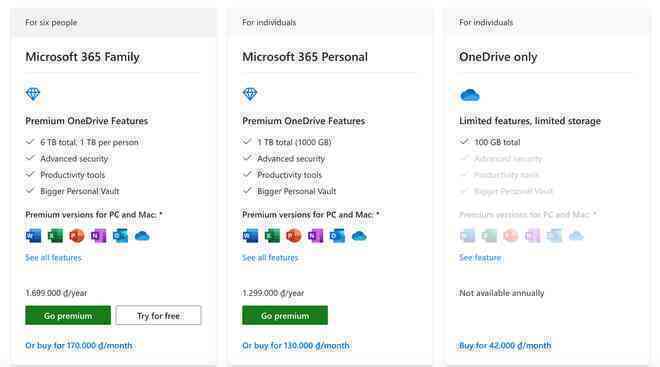Click the 1.699.000 đ/year price

tap(56, 293)
